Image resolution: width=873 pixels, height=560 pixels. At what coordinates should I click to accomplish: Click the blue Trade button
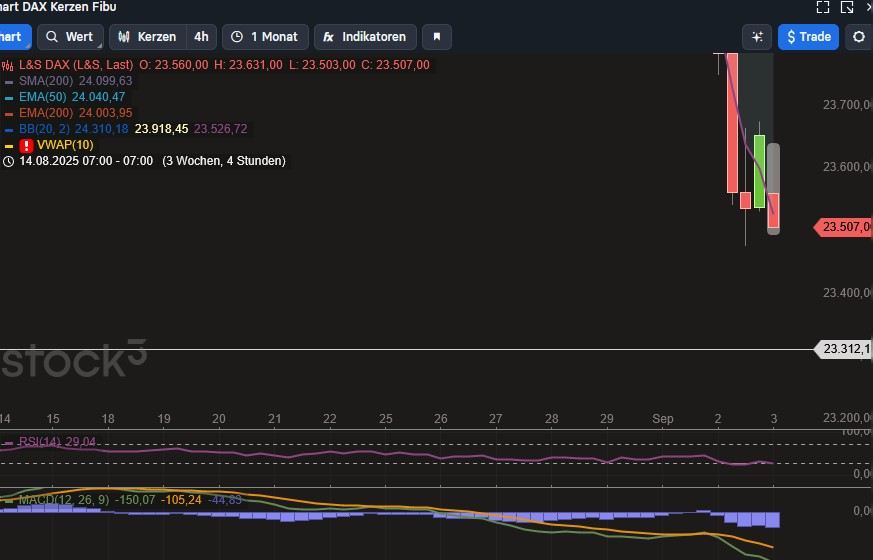[x=808, y=37]
